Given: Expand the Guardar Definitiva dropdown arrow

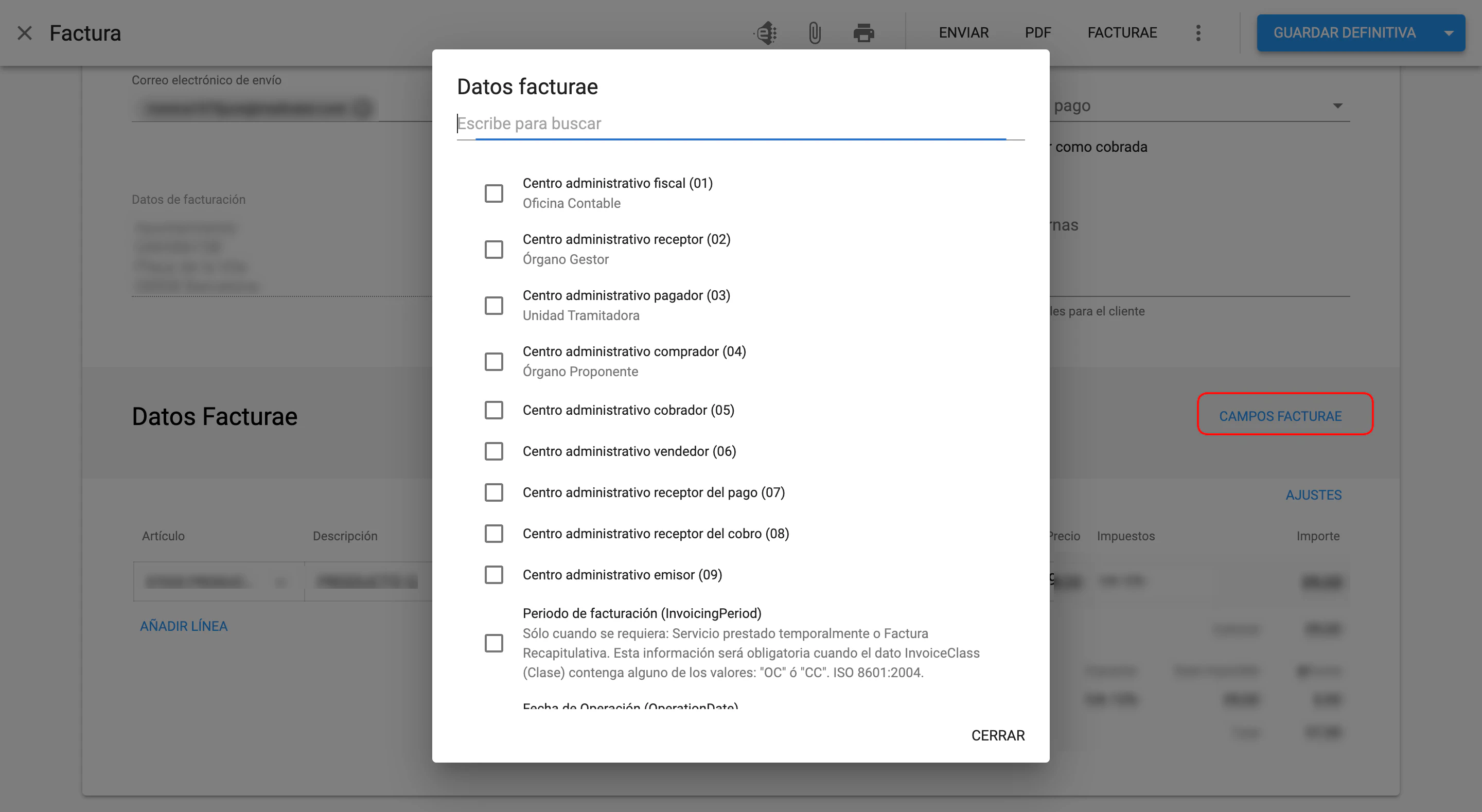Looking at the screenshot, I should tap(1449, 33).
